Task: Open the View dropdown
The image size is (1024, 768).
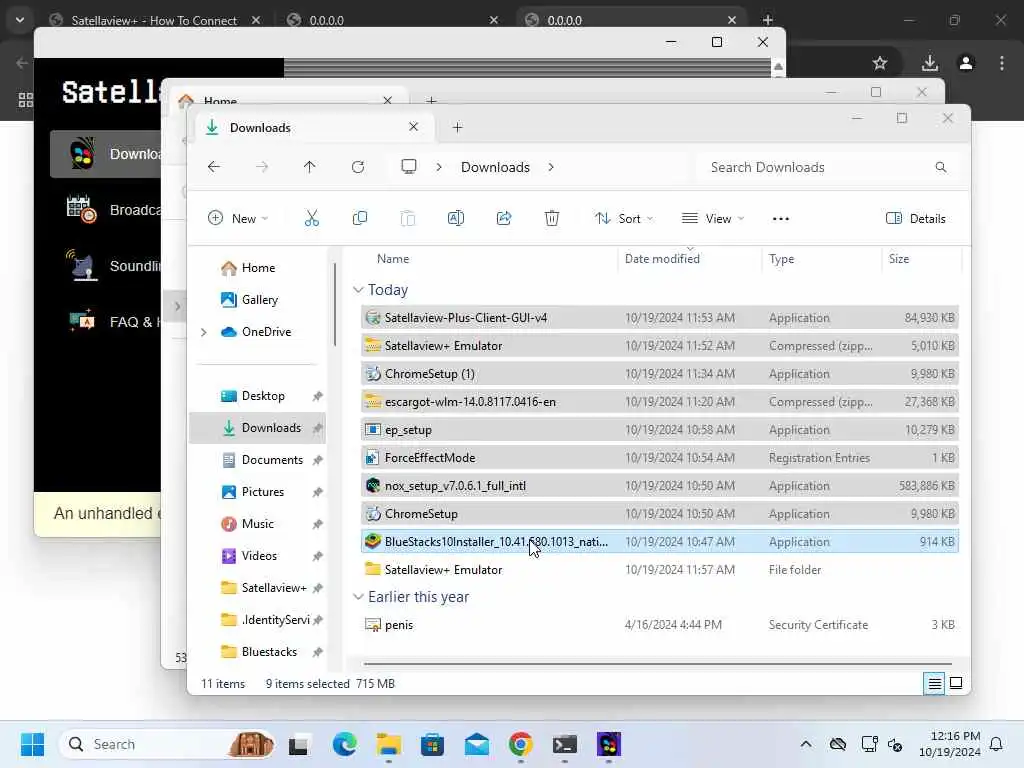Action: [712, 218]
